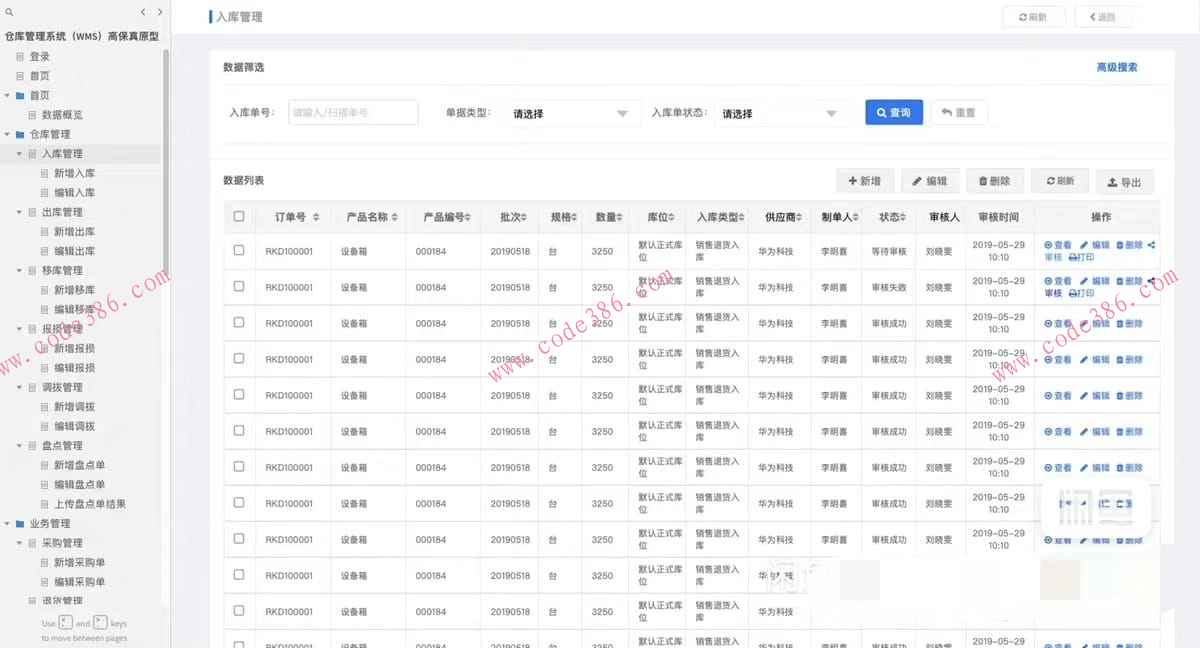Click the share icon in the first row operations
The height and width of the screenshot is (648, 1200).
[x=1151, y=245]
